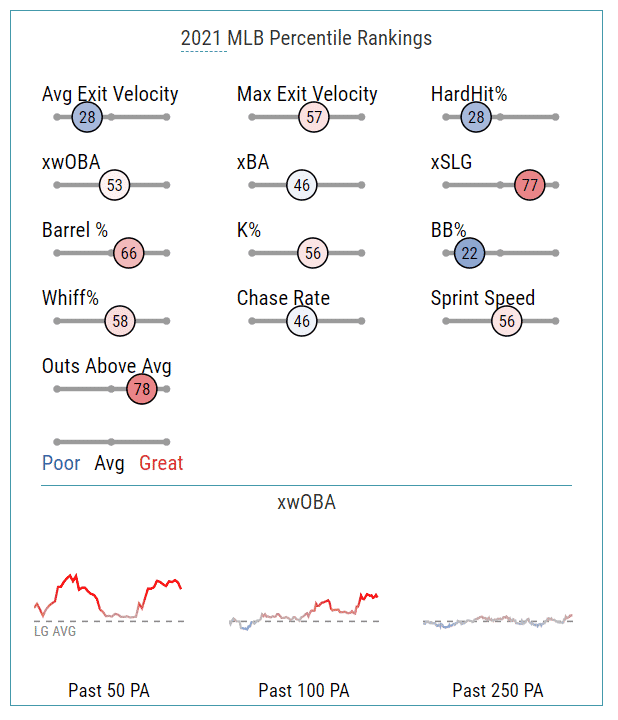Screen dimensions: 618x720
Task: Click the xwOBA heading above the charts
Action: tap(306, 502)
